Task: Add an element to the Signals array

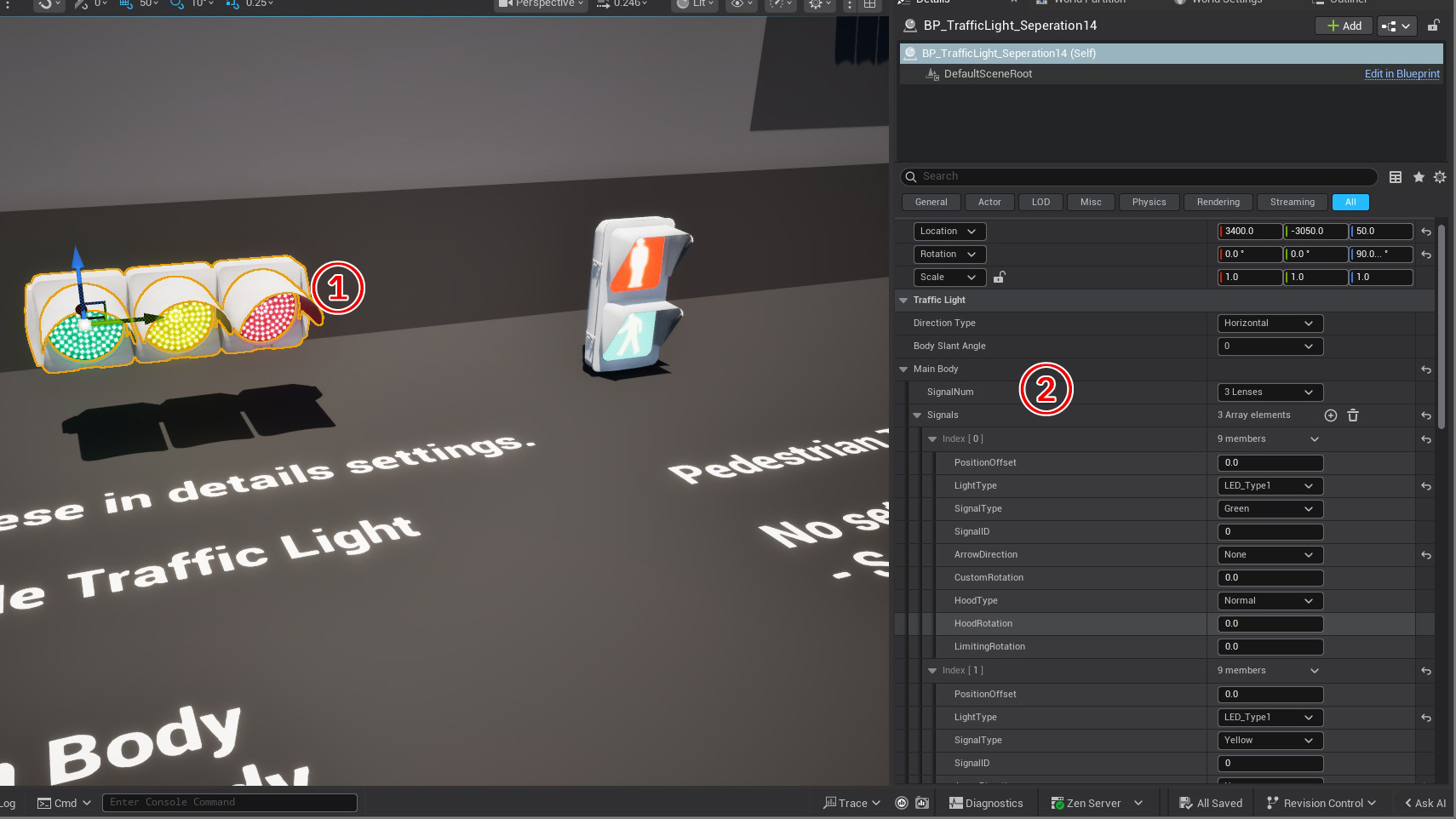Action: coord(1331,415)
